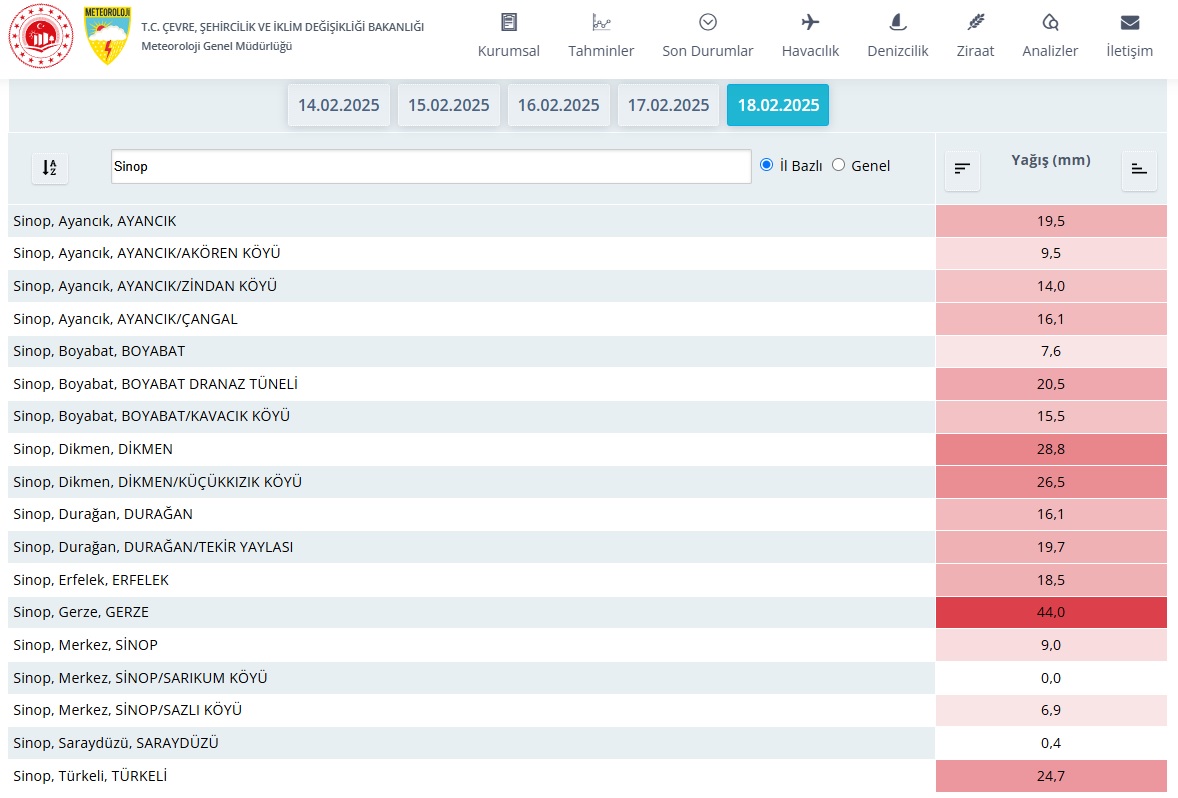Switch to the 14.02.2025 date tab
The height and width of the screenshot is (798, 1178).
[338, 105]
